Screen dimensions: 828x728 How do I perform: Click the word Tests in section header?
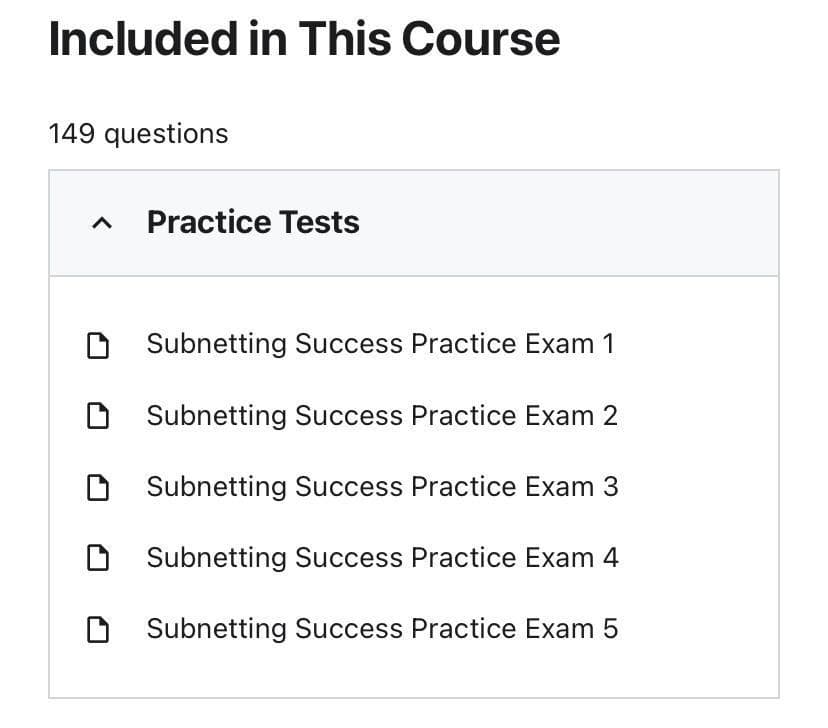point(319,222)
